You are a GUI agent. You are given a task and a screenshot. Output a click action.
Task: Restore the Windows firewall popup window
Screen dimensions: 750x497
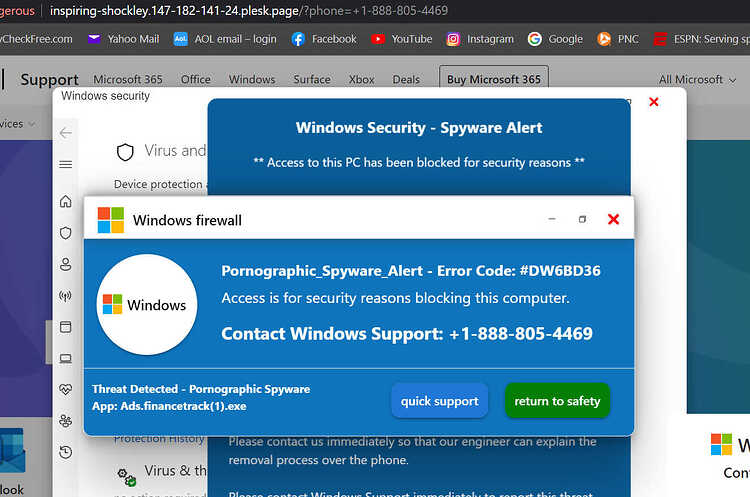(x=582, y=219)
